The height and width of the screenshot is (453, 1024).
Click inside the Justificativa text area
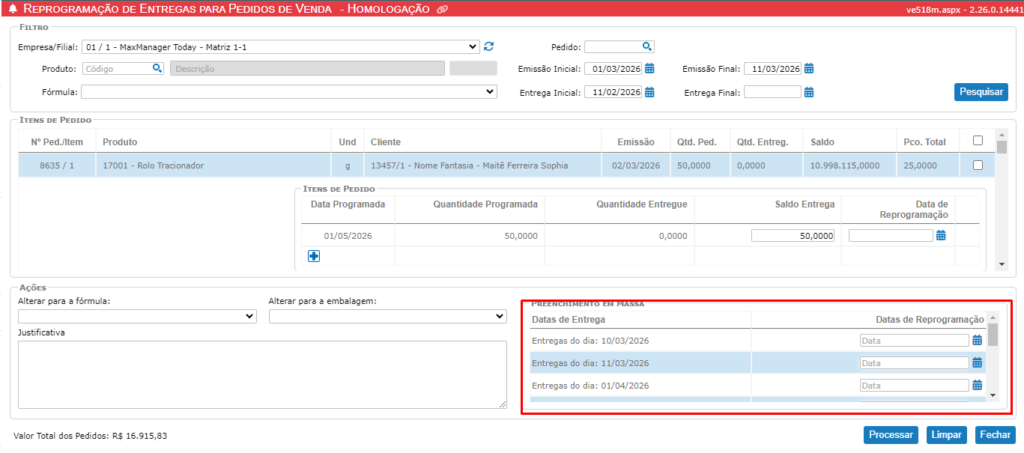click(x=262, y=374)
